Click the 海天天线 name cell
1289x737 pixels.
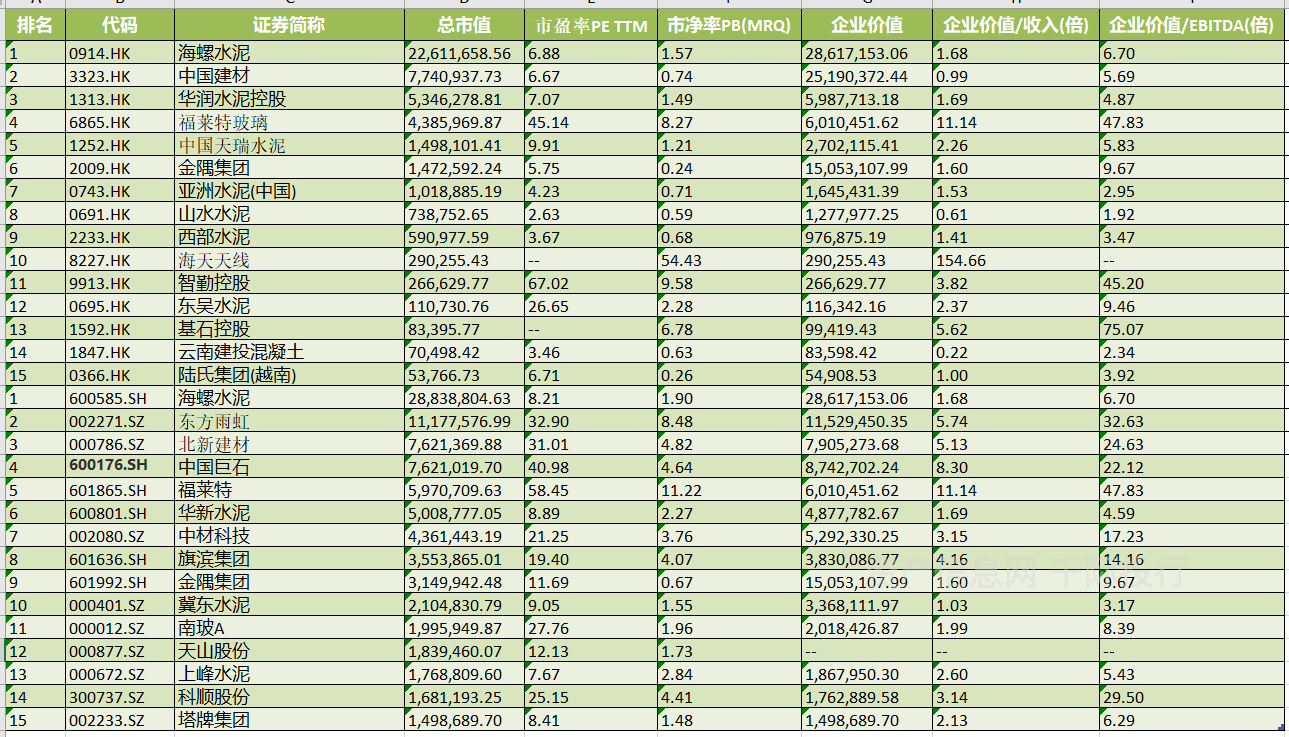(289, 261)
